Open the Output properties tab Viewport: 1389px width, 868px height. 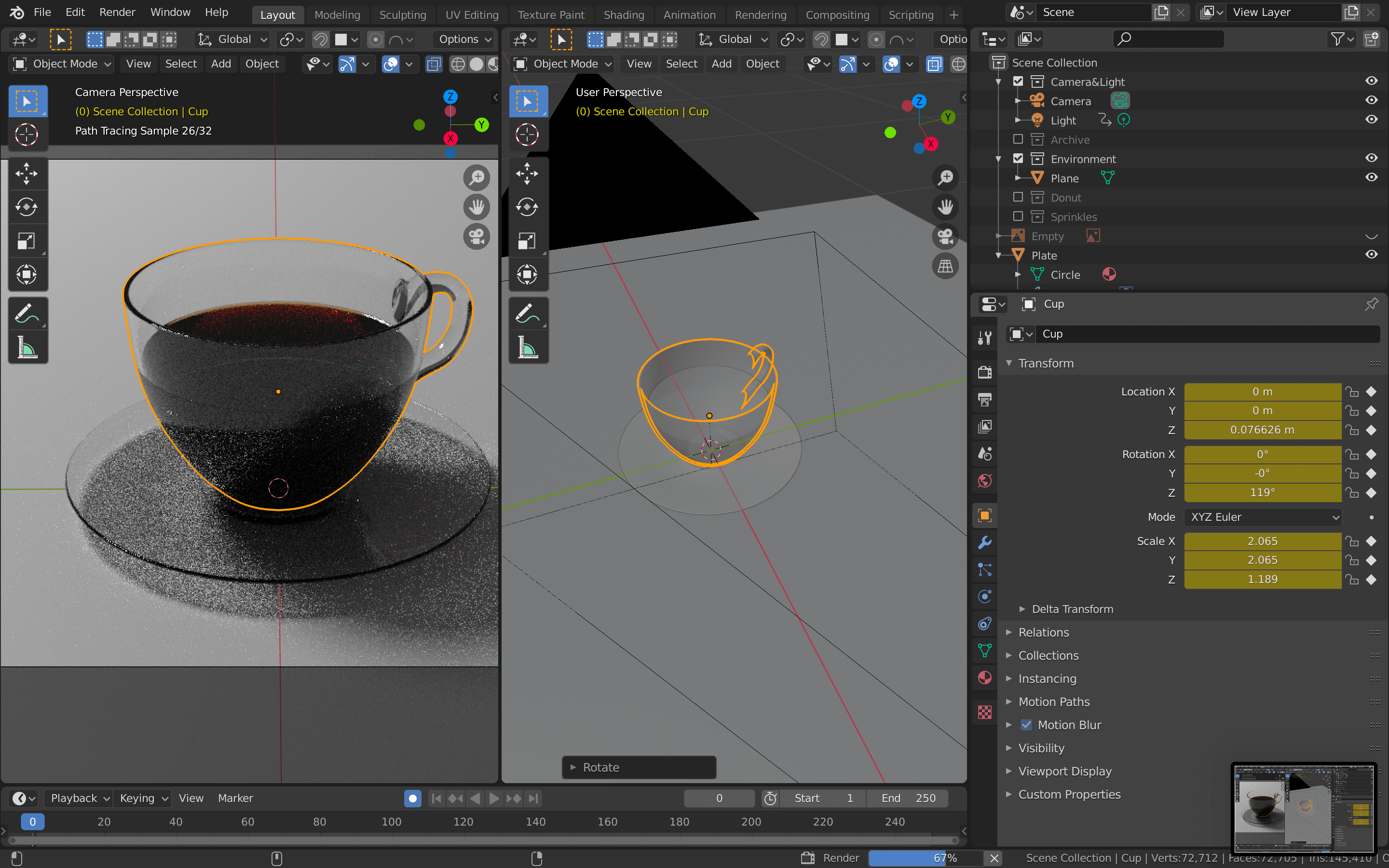click(x=985, y=400)
